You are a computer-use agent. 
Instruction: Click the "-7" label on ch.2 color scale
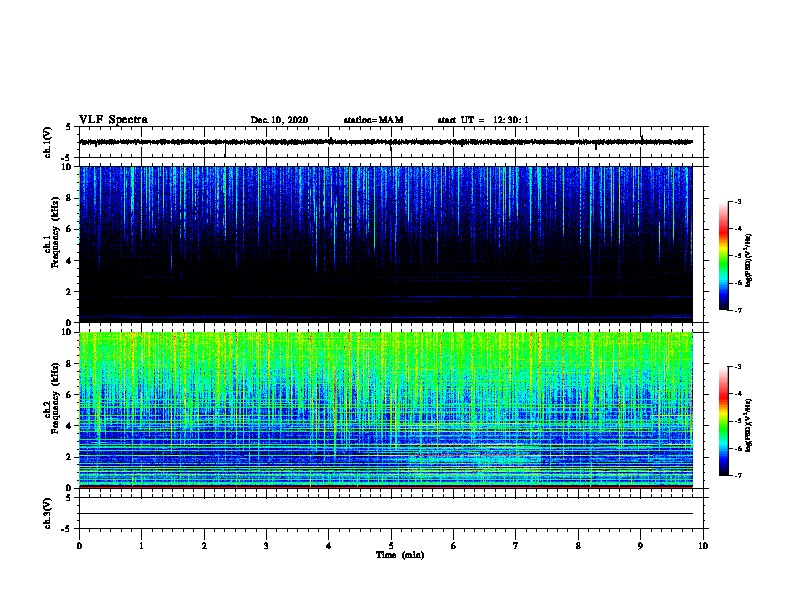pos(737,476)
